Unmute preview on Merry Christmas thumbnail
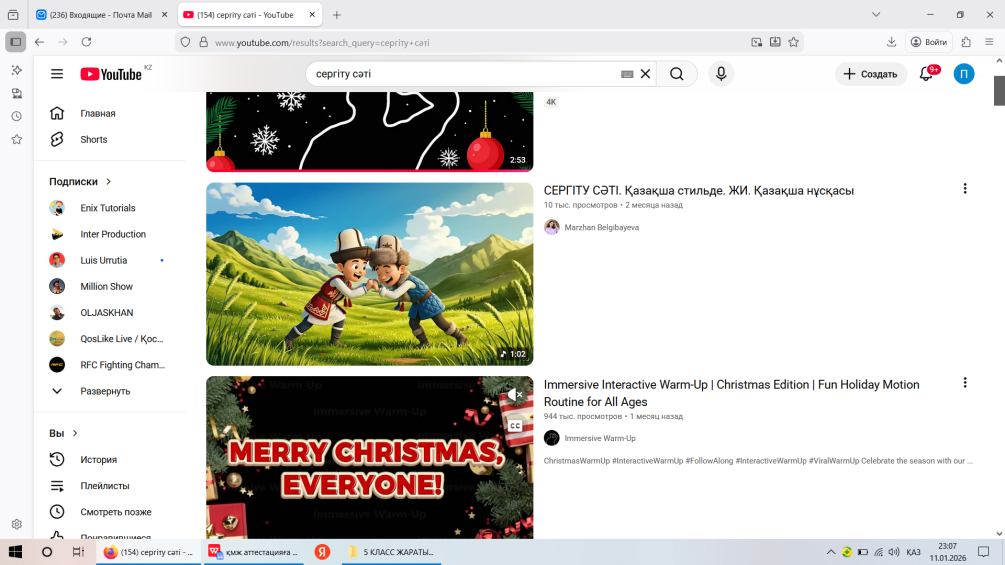The image size is (1005, 565). (515, 395)
